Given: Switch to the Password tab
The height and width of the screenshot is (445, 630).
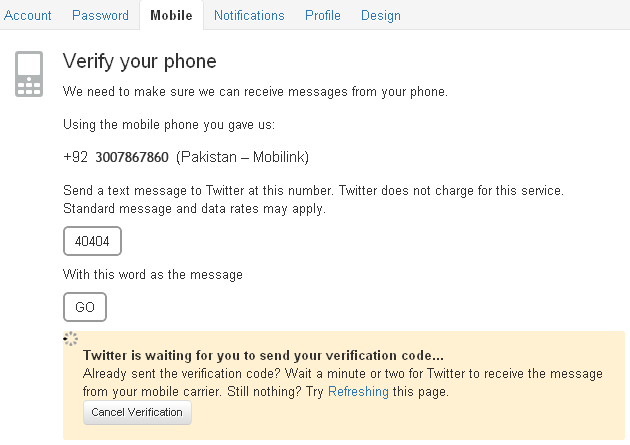Looking at the screenshot, I should [100, 15].
